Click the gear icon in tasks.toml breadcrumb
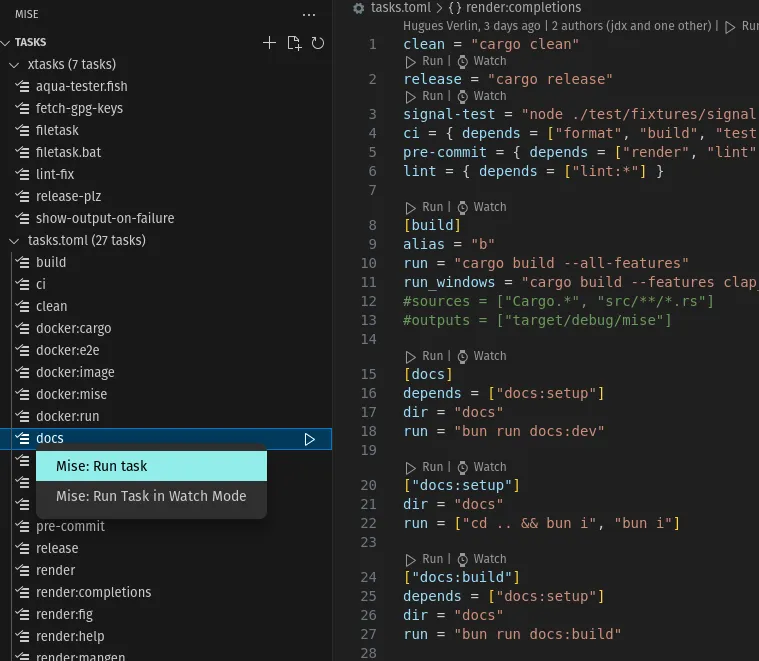 360,8
